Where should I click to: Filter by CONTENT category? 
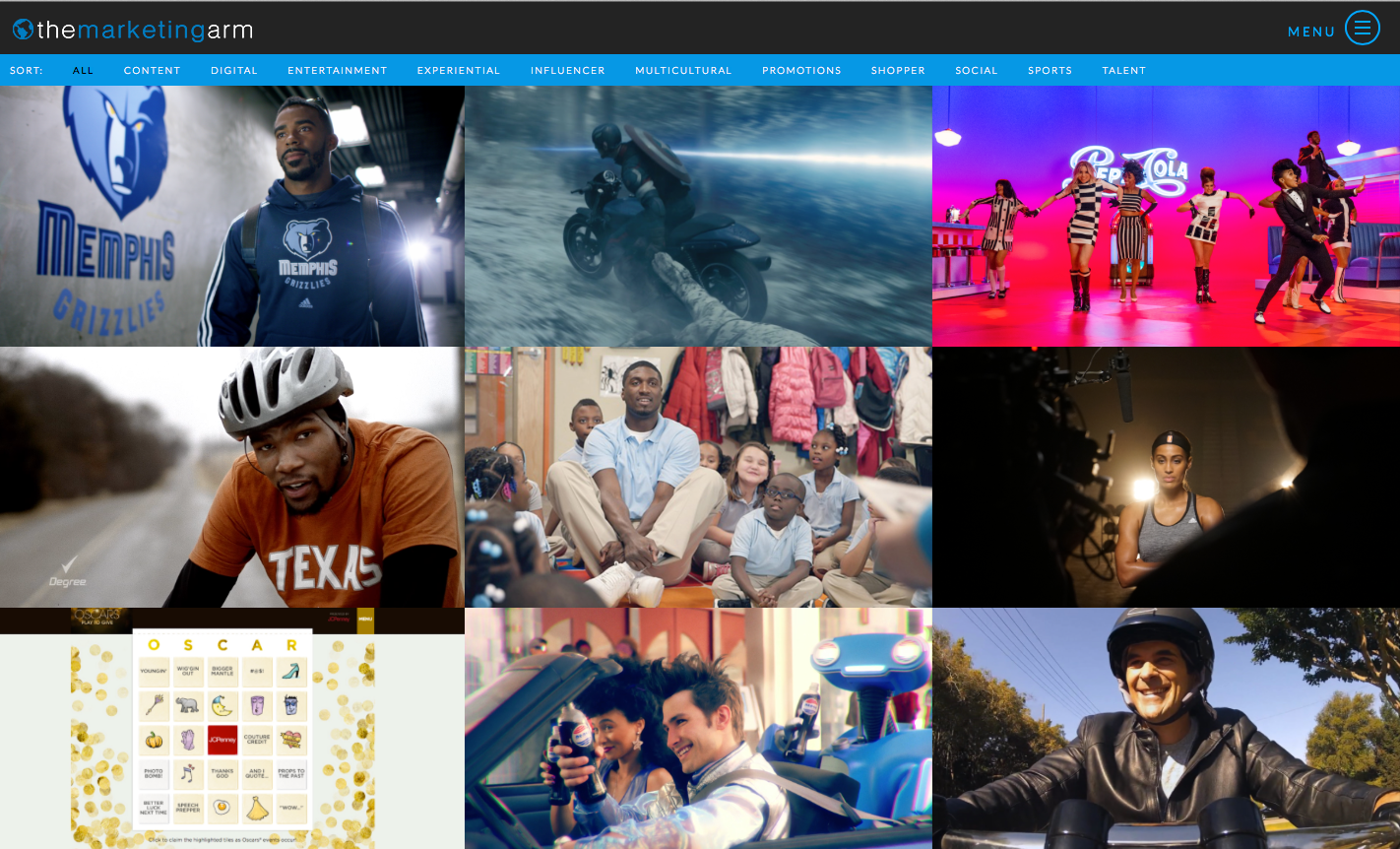pyautogui.click(x=153, y=71)
